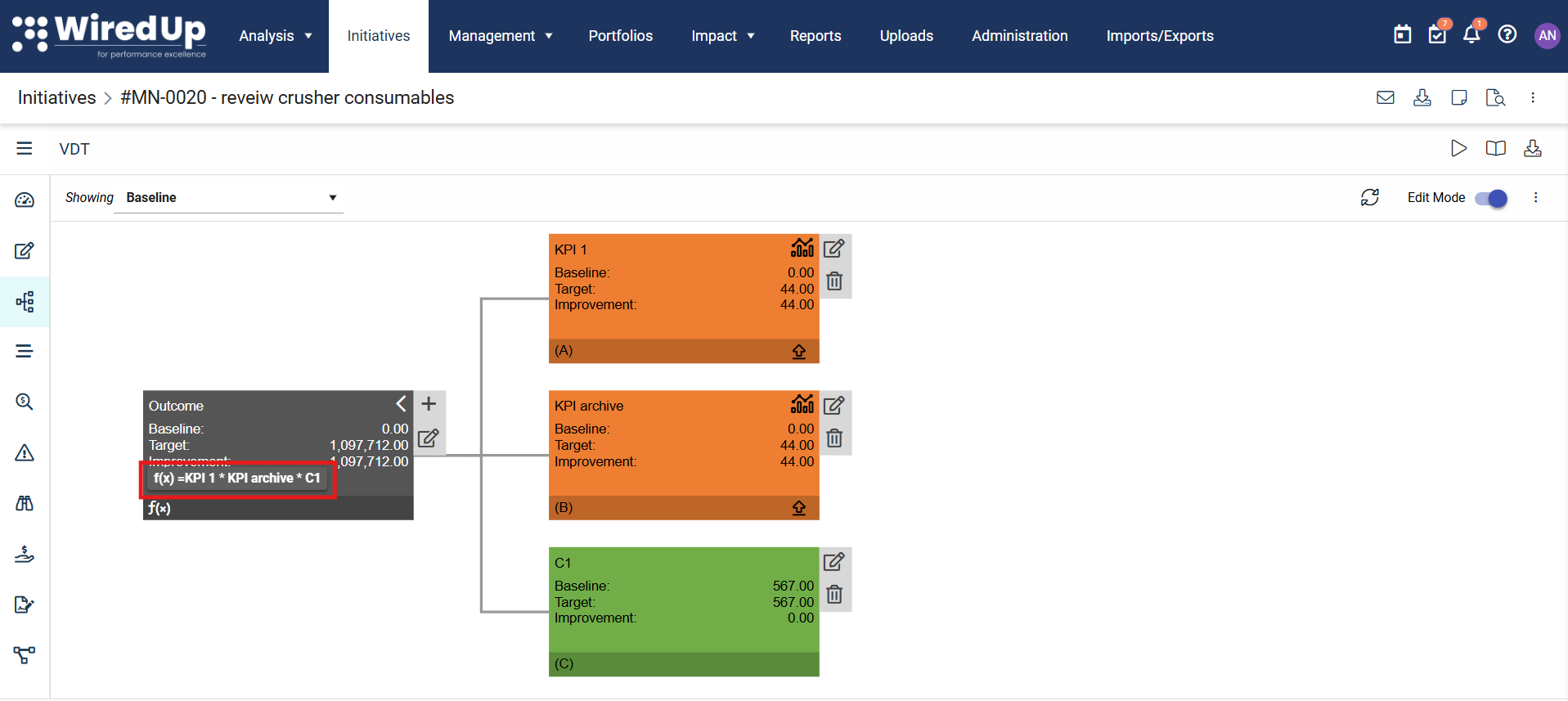
Task: Open the book guide icon in VDT bar
Action: click(x=1496, y=148)
